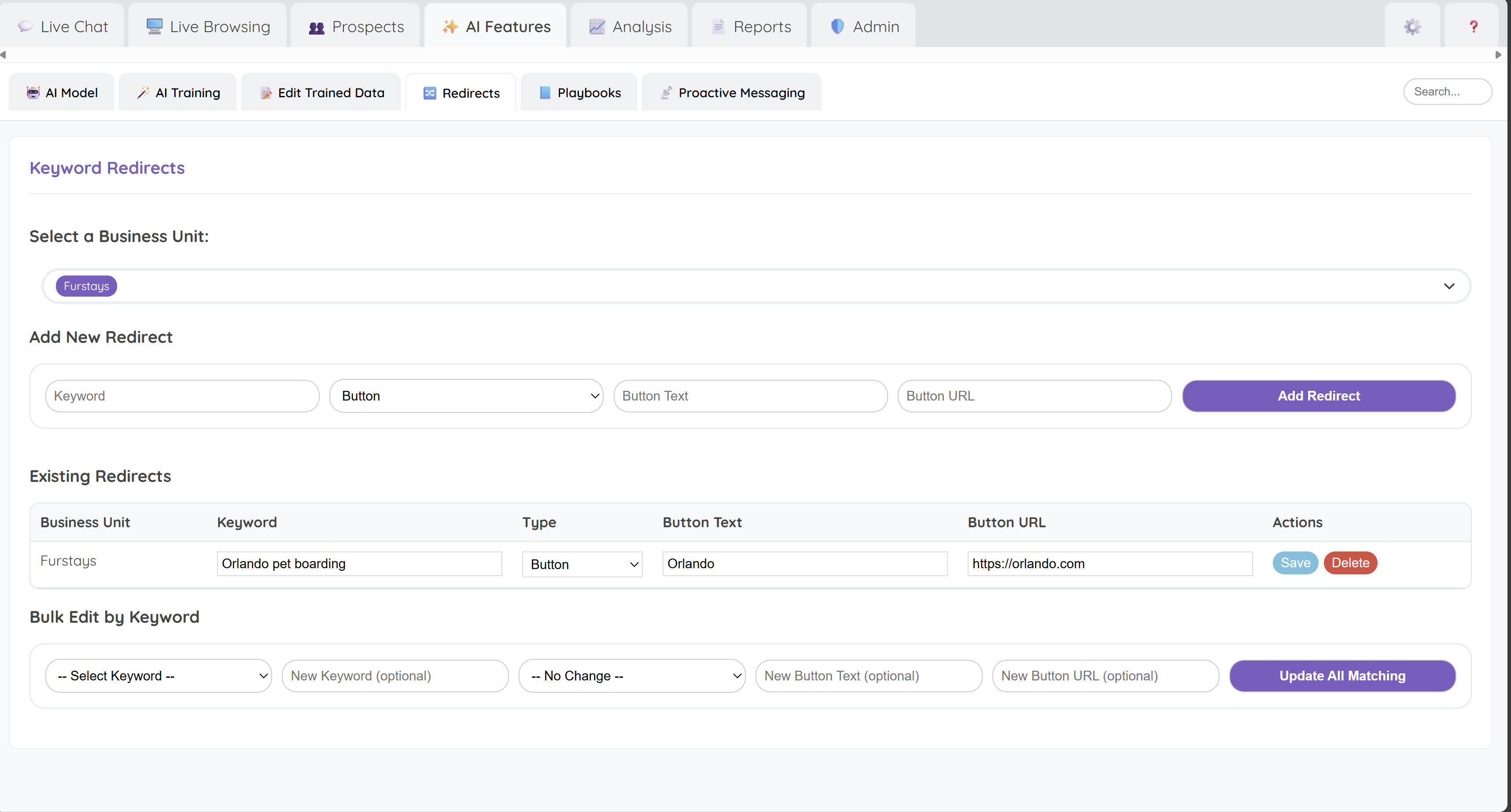1511x812 pixels.
Task: Open the Select Keyword dropdown
Action: coord(158,676)
